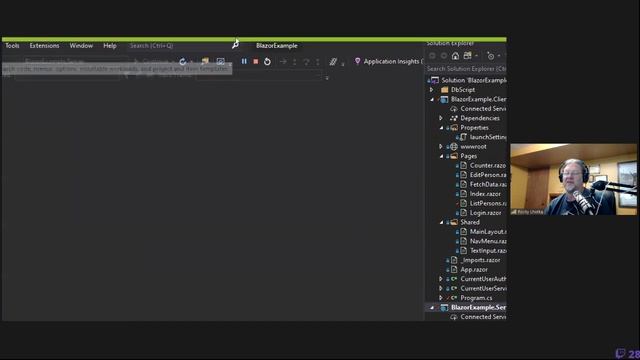
Task: Click the BlazorExample title label
Action: [277, 46]
